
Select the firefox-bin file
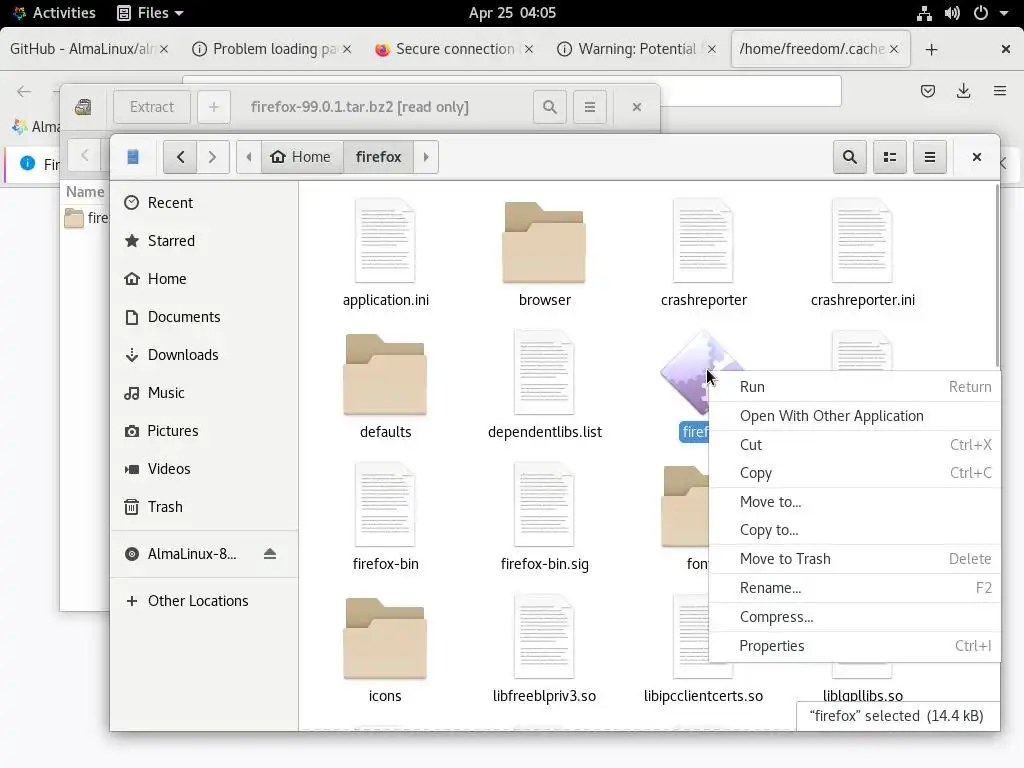[385, 517]
